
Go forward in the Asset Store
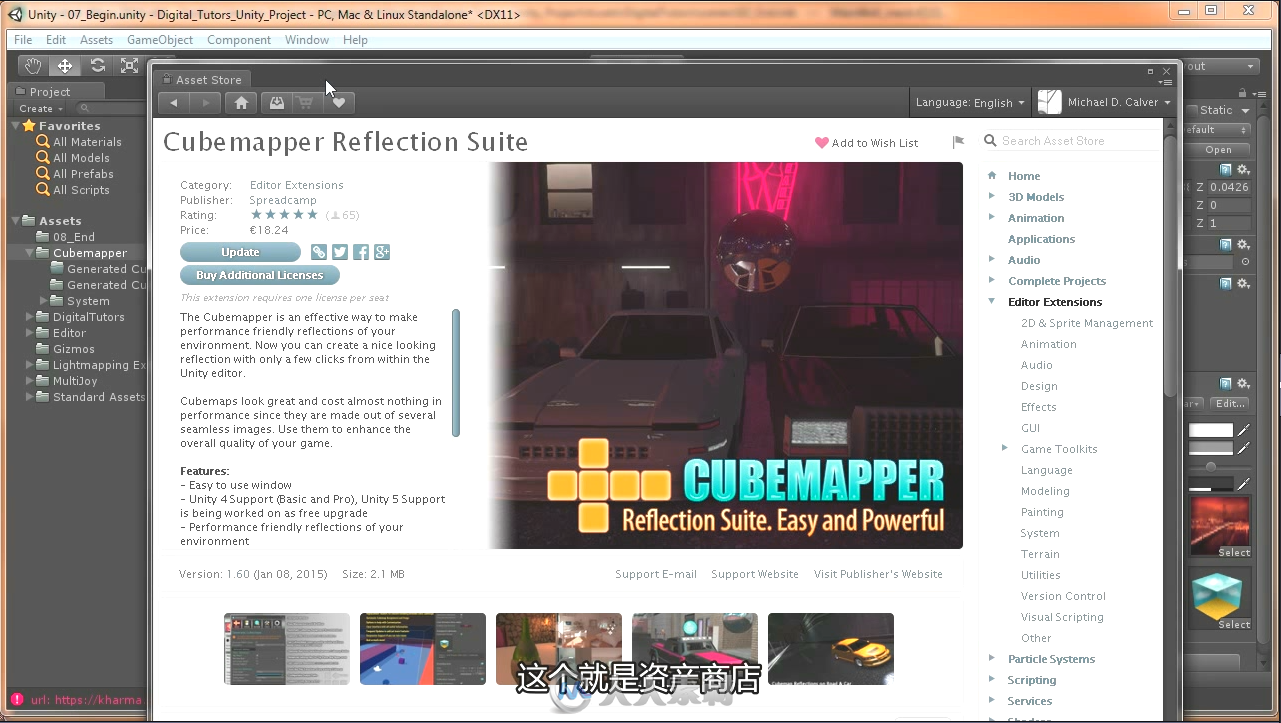click(x=205, y=102)
